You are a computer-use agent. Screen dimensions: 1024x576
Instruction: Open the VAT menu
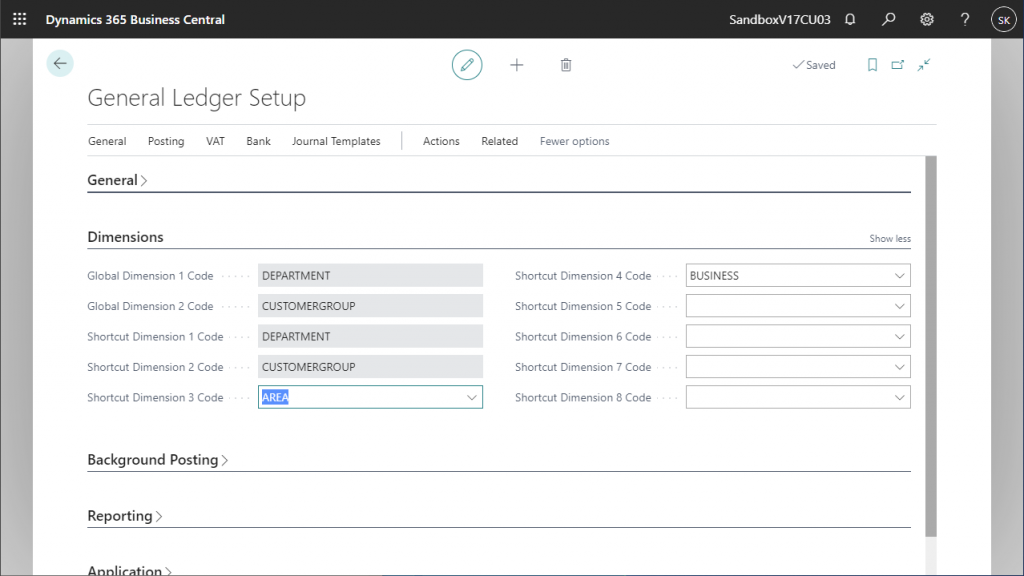tap(215, 141)
